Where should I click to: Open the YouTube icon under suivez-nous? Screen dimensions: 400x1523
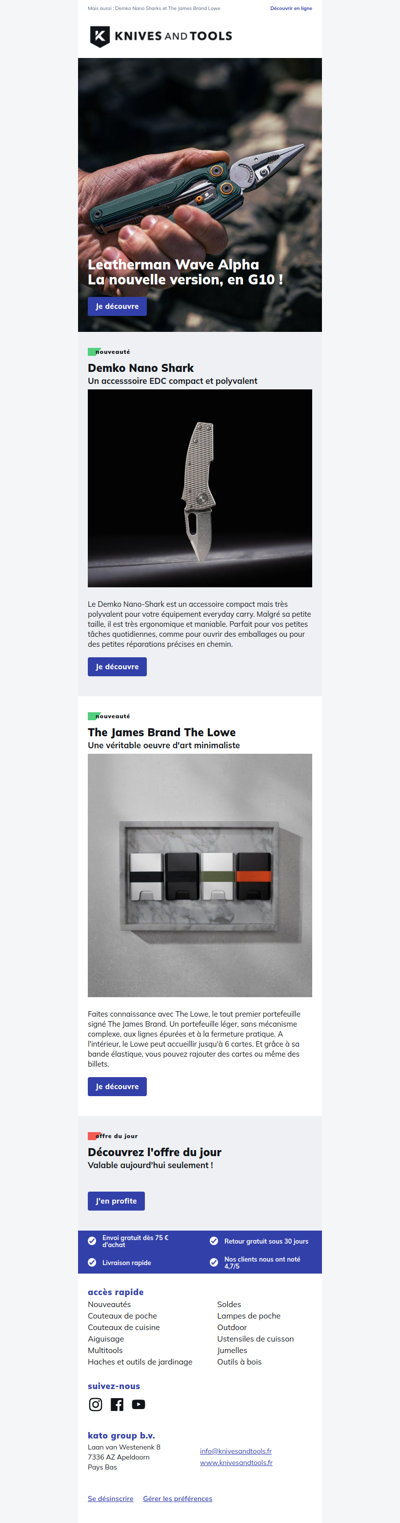pos(138,1404)
